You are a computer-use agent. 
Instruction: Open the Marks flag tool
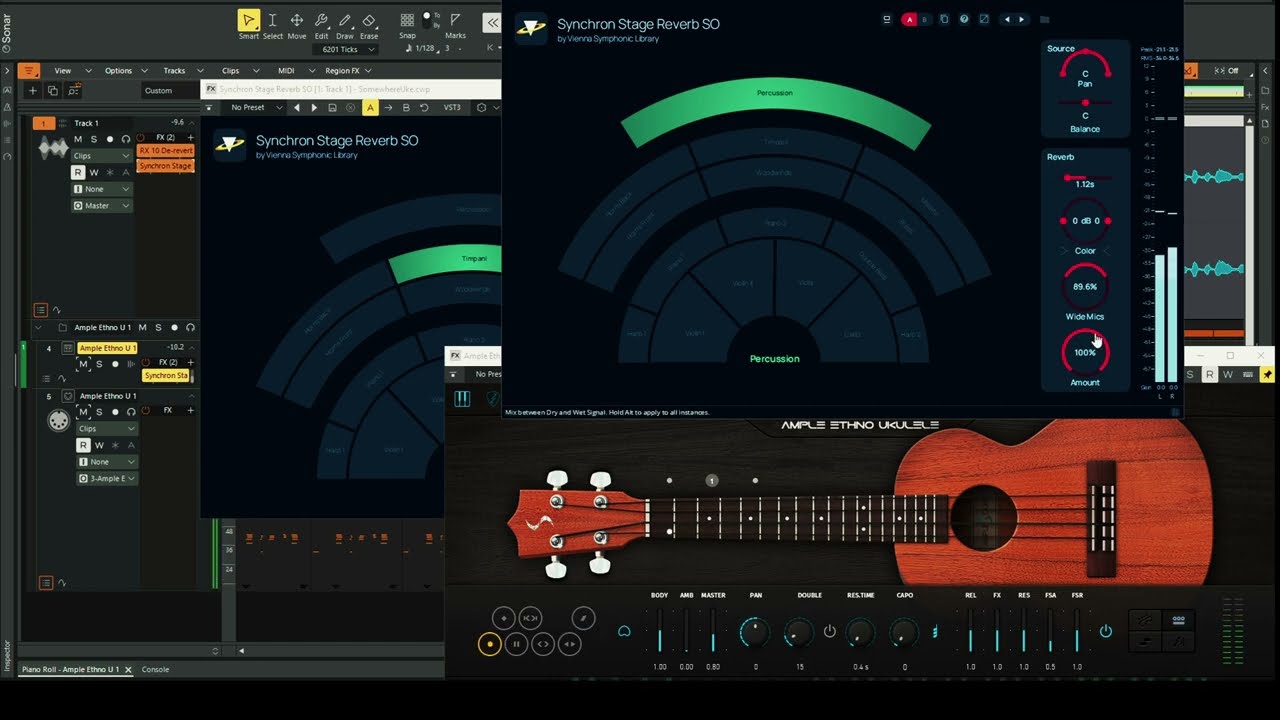(x=455, y=21)
